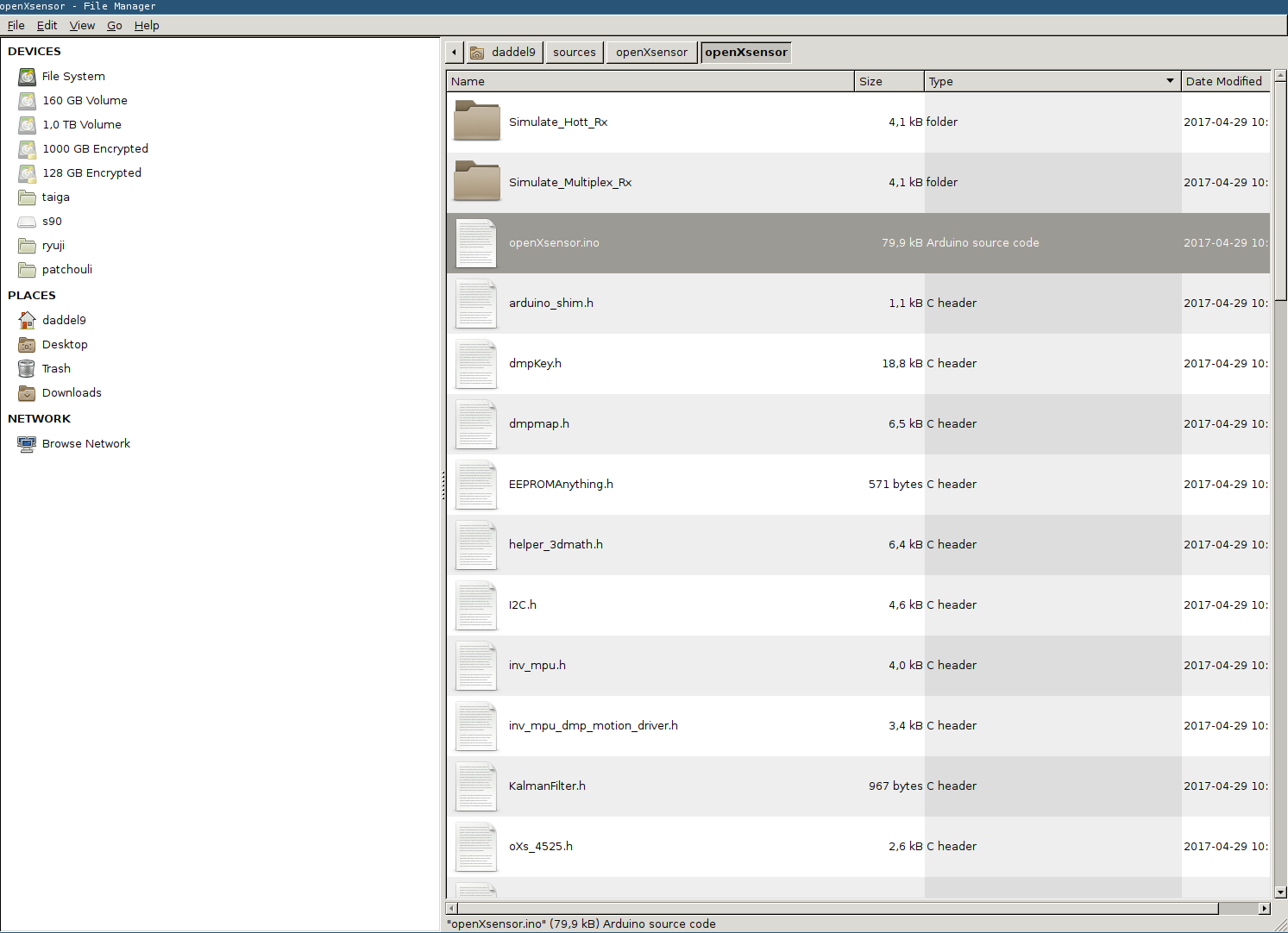Open the Trash icon in Places
Viewport: 1288px width, 933px height.
point(27,369)
